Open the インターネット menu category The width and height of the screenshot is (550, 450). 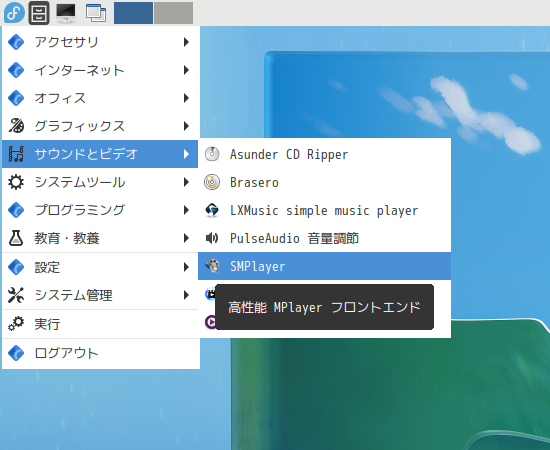click(100, 70)
